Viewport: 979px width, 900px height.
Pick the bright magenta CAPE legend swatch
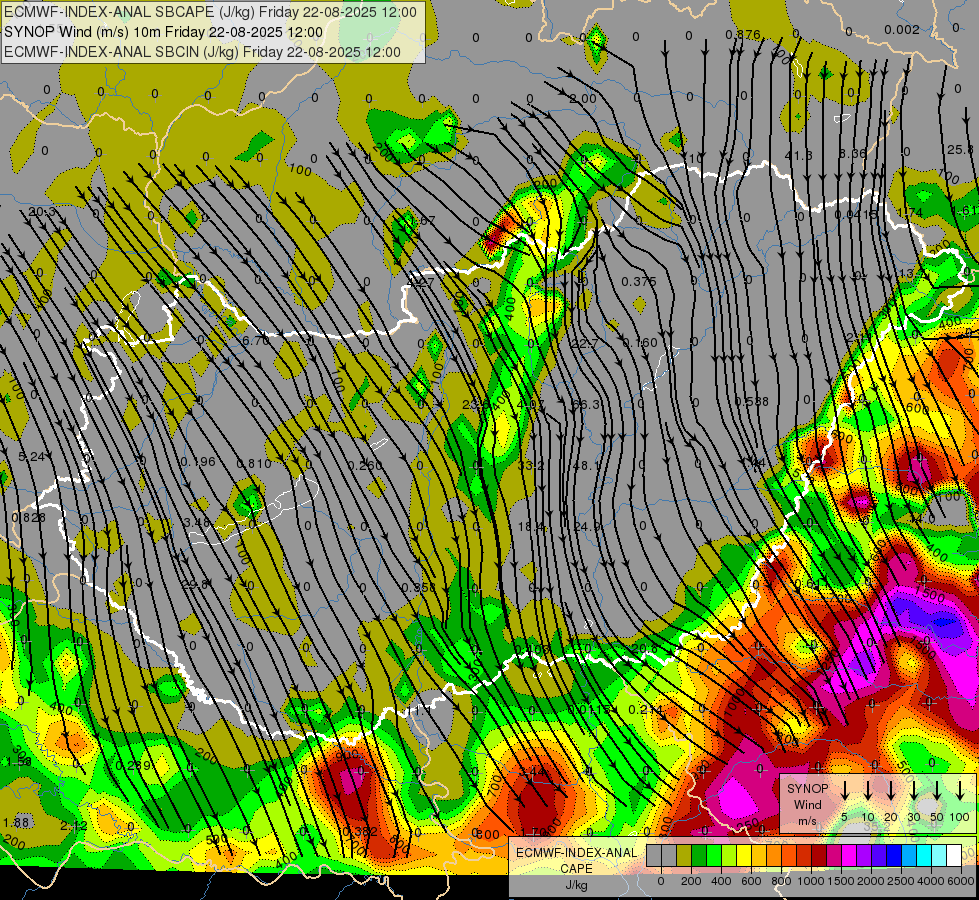849,856
